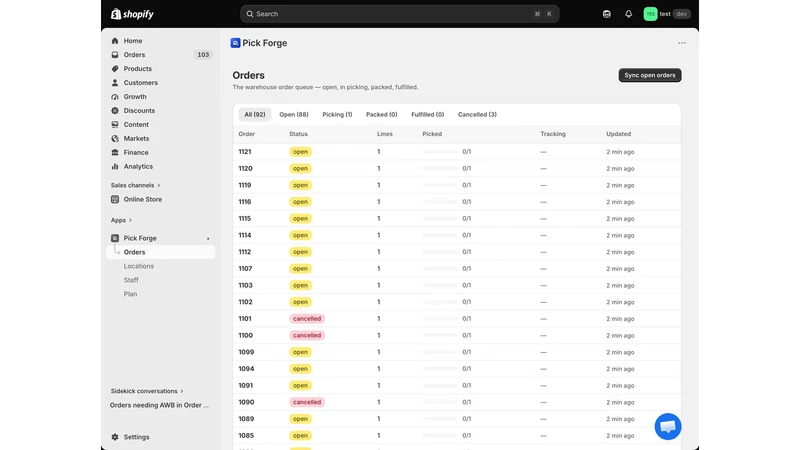Image resolution: width=800 pixels, height=450 pixels.
Task: Click the green store avatar icon
Action: click(x=650, y=14)
